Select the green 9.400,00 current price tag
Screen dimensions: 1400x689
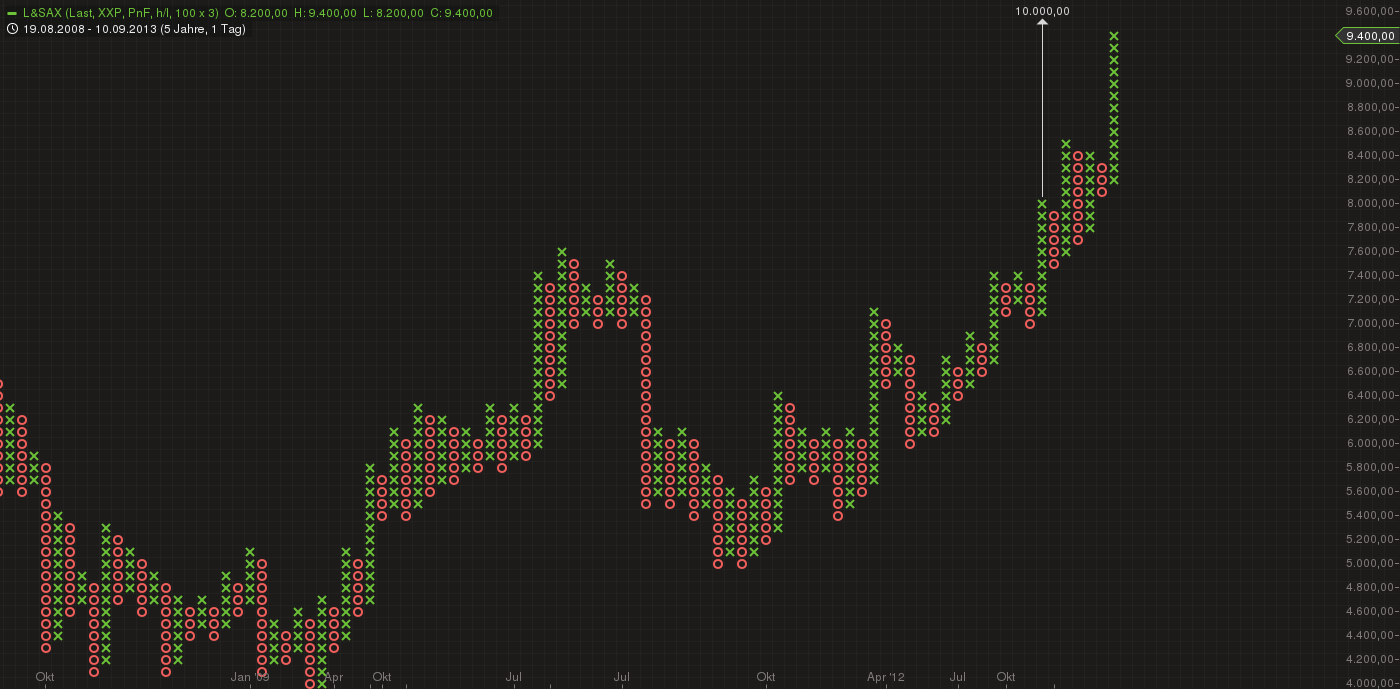[1368, 36]
